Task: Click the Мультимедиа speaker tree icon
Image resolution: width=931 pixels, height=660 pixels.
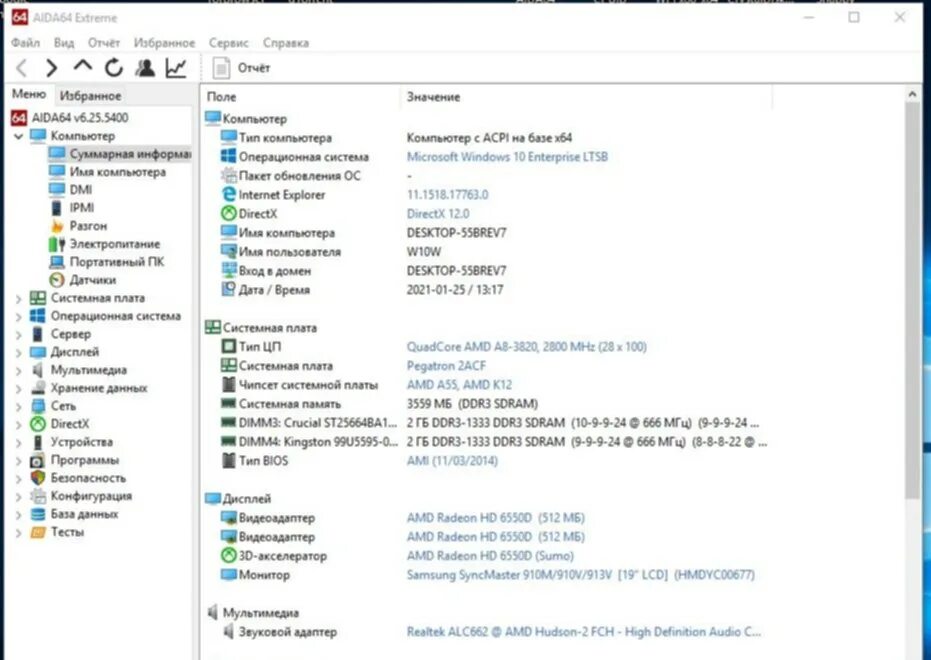Action: coord(38,370)
